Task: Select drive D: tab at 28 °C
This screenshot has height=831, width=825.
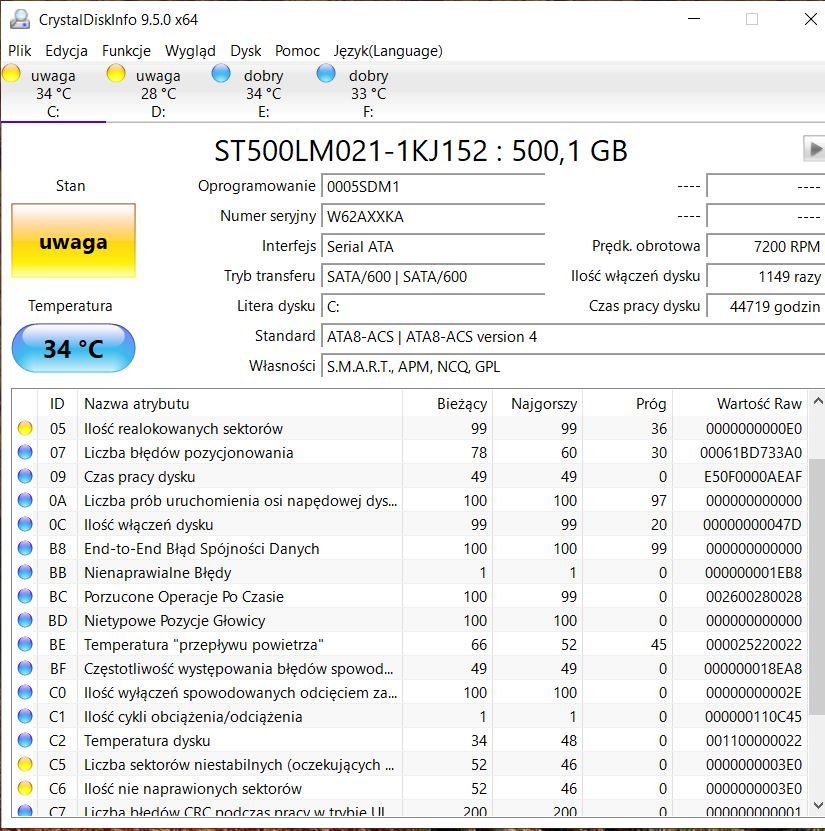Action: 158,93
